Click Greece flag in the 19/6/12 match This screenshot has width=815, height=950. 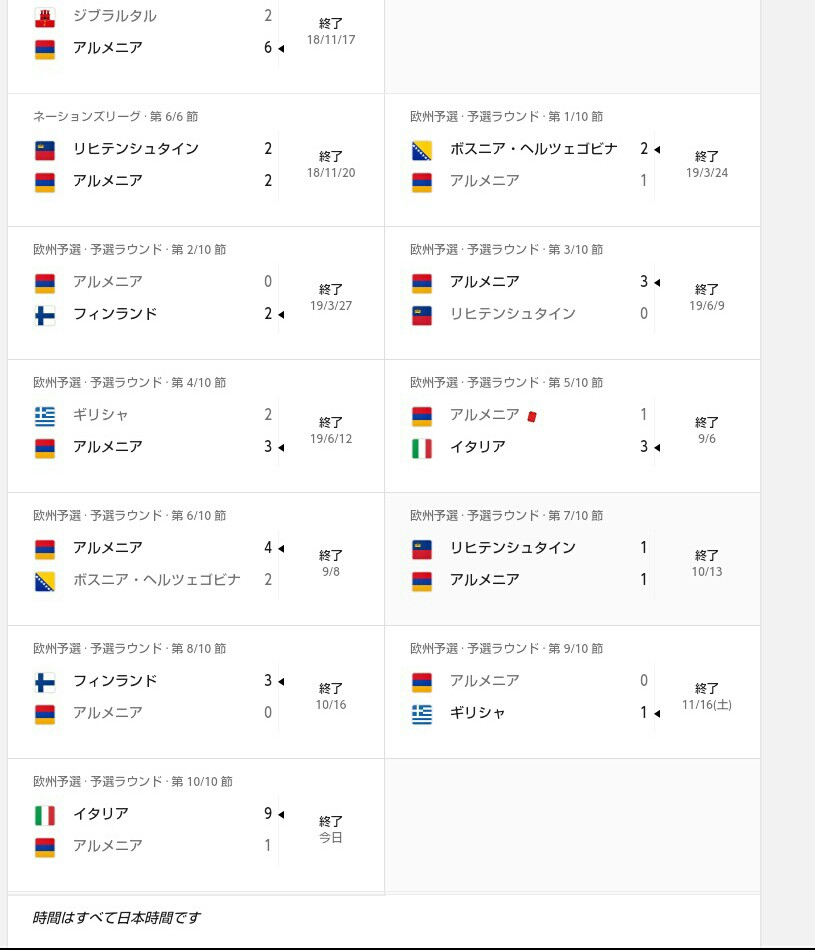[x=45, y=416]
